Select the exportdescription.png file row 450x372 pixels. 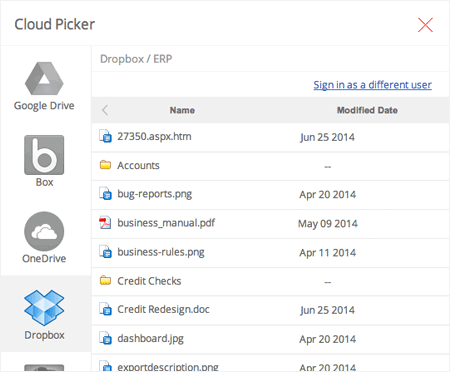click(x=270, y=363)
